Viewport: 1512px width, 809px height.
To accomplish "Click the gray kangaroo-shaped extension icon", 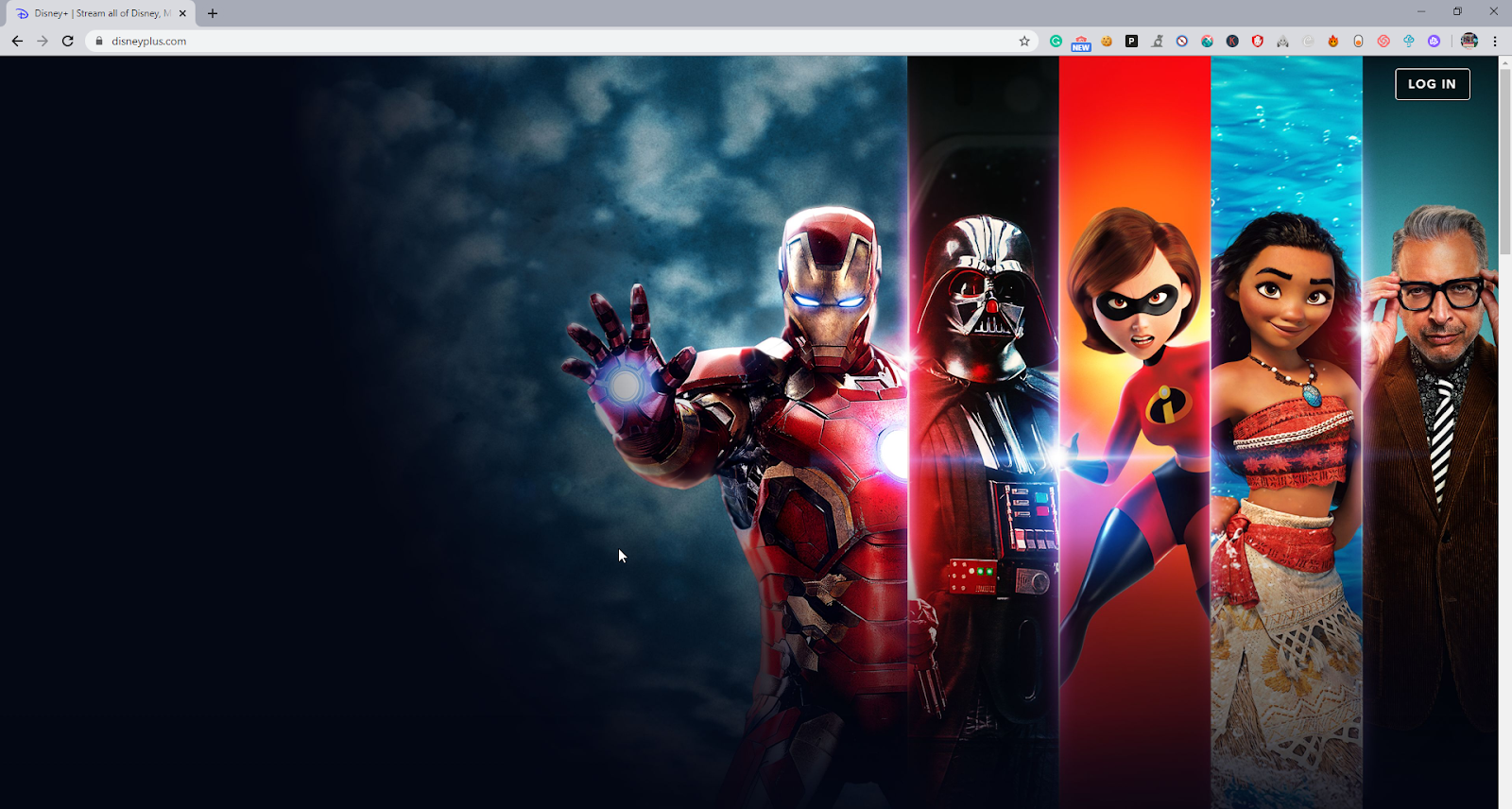I will (x=1157, y=41).
